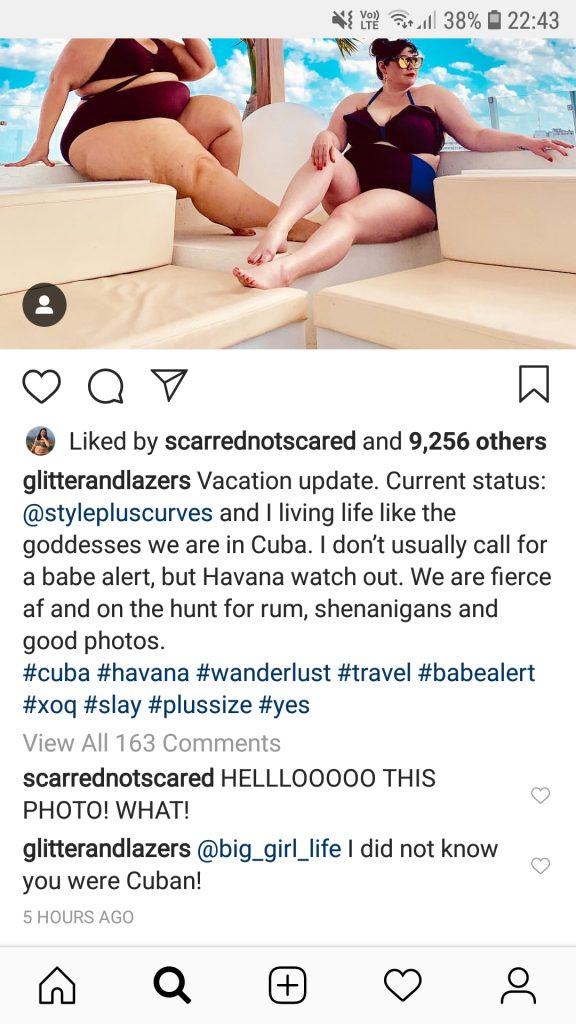Save the post with the bookmark icon
Image resolution: width=576 pixels, height=1024 pixels.
click(x=534, y=384)
